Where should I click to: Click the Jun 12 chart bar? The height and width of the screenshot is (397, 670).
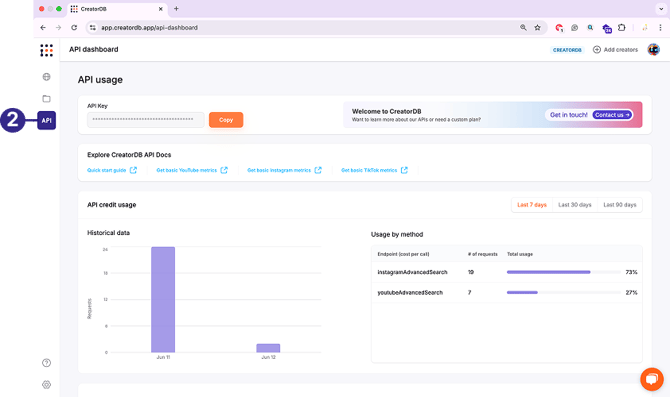coord(268,348)
